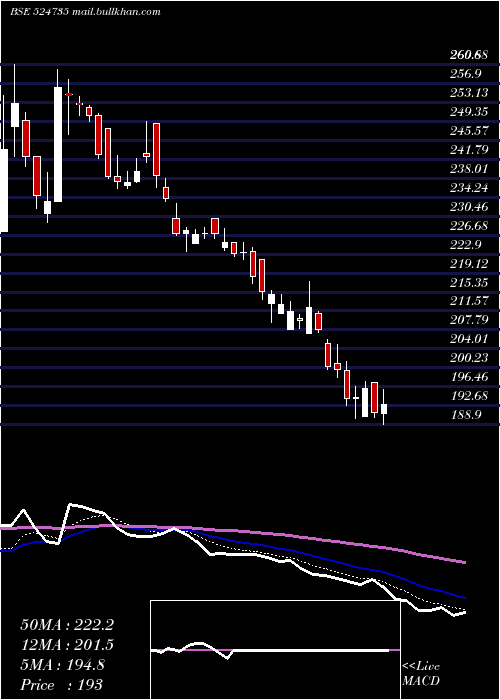Click the tallest white candlestick near 256
This screenshot has height=700, width=500.
point(58,144)
